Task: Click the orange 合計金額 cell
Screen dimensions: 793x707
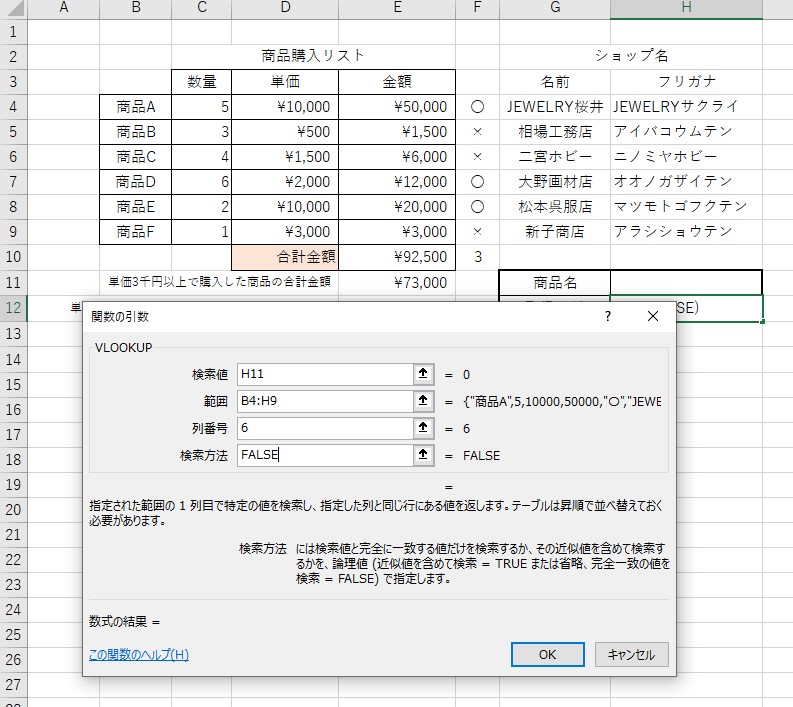Action: click(x=285, y=257)
